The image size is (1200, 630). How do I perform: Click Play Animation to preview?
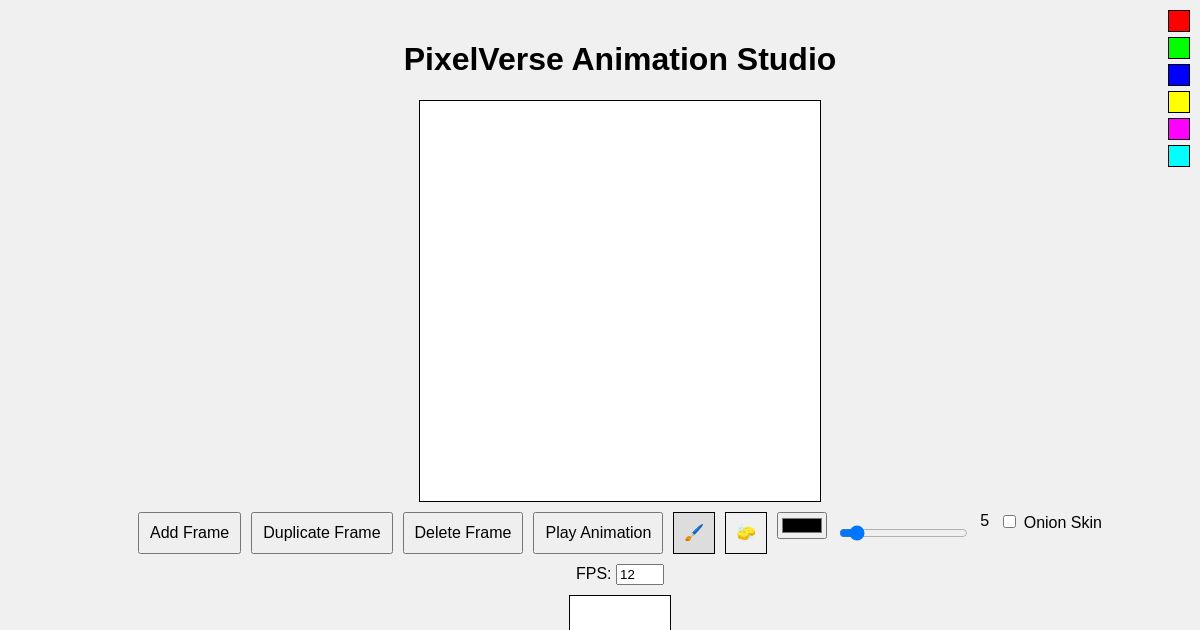coord(598,533)
